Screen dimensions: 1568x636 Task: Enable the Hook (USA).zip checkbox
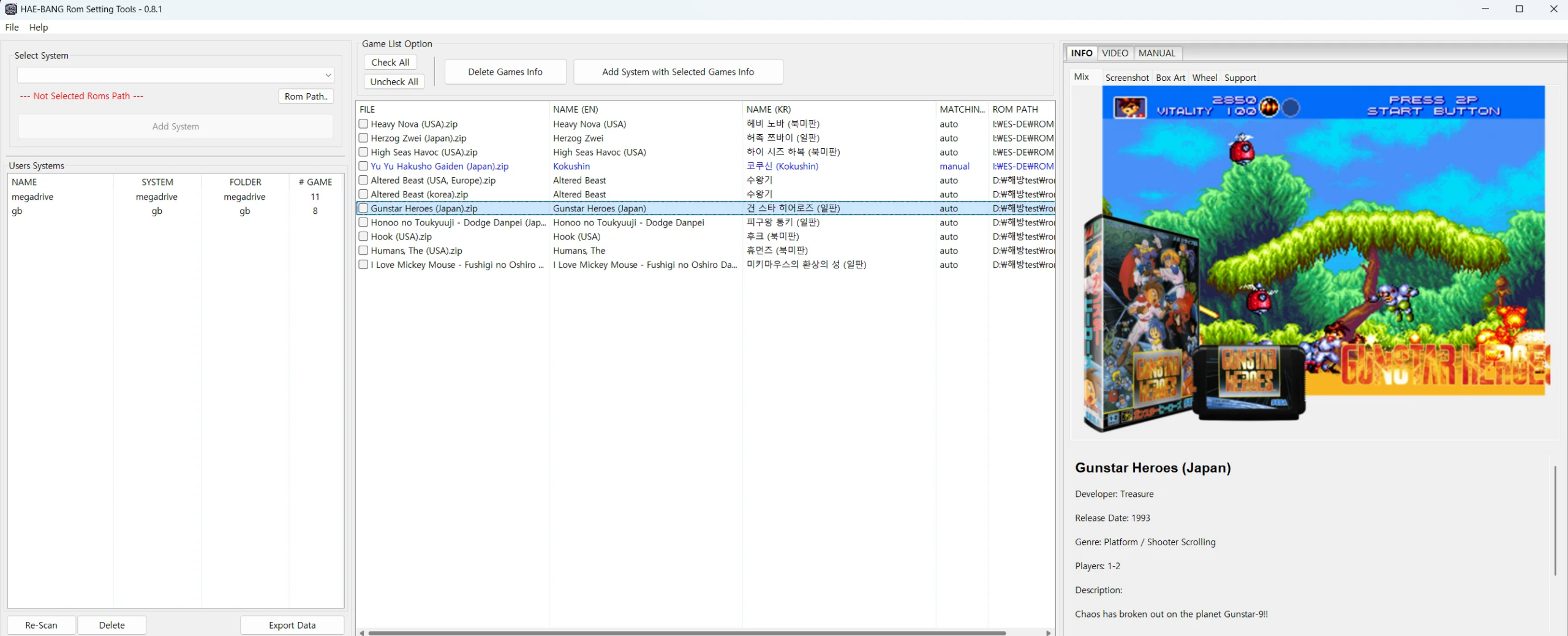click(363, 237)
